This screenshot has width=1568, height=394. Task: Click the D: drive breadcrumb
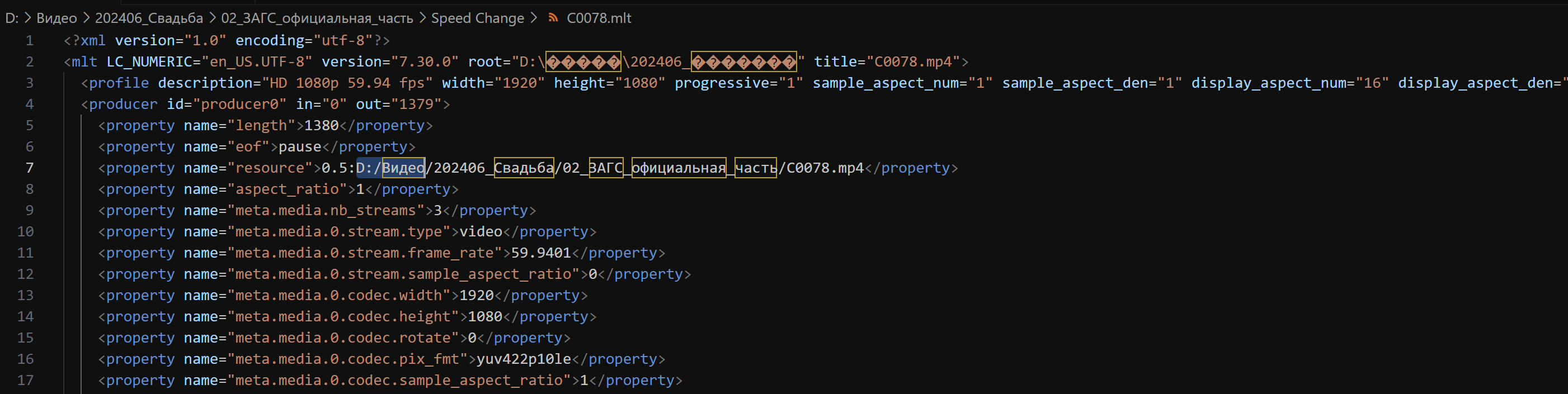tap(12, 18)
